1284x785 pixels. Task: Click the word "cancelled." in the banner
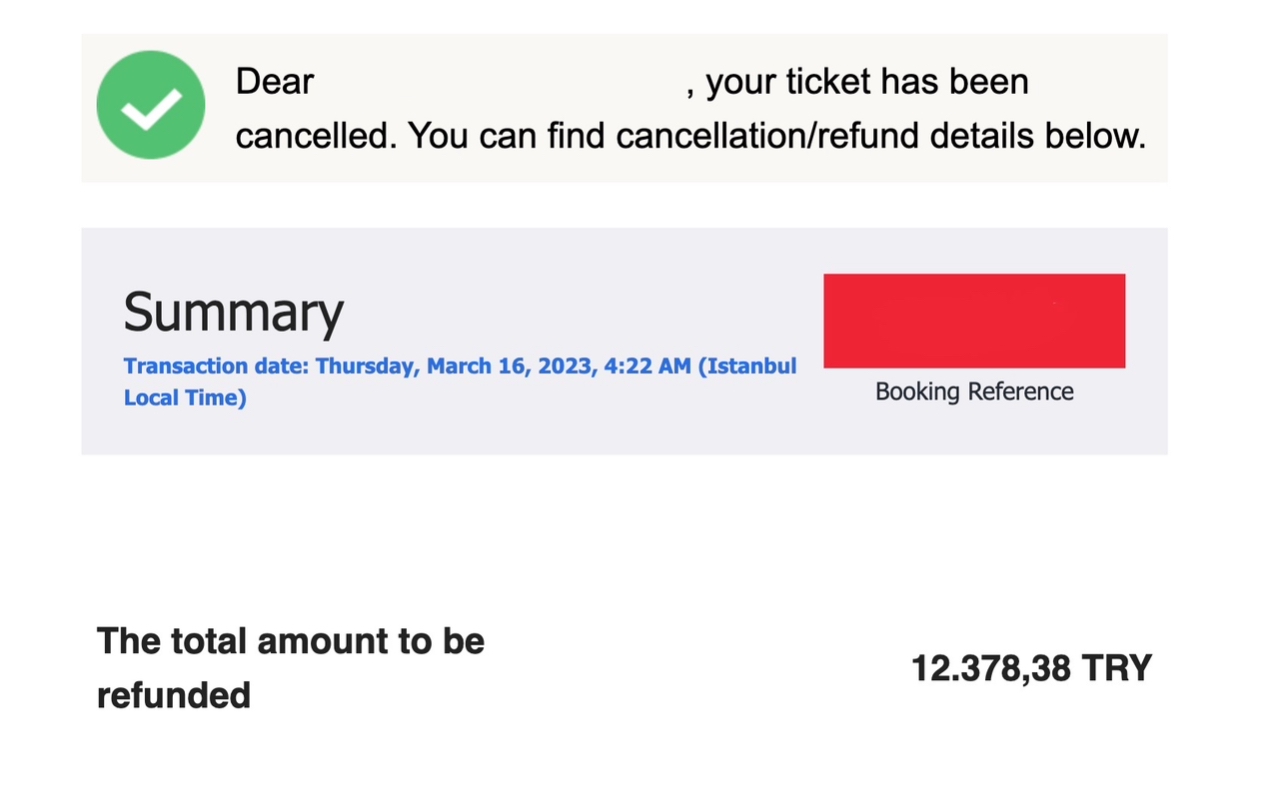tap(316, 134)
